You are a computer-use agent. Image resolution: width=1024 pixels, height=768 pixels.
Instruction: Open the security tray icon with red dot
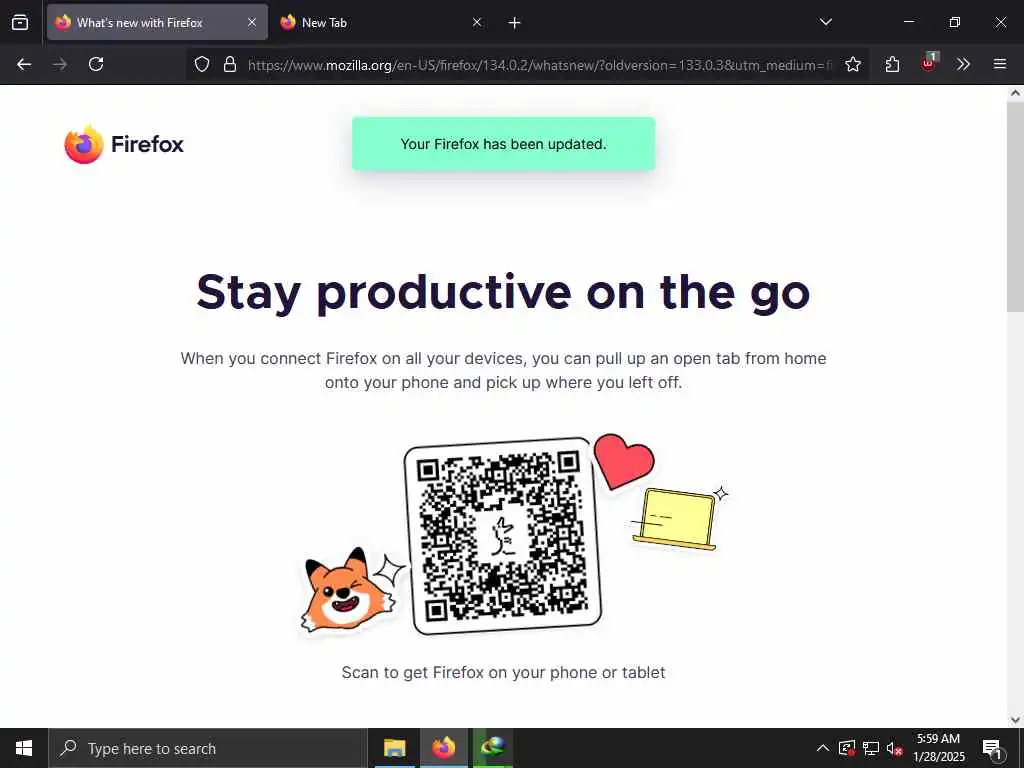(x=847, y=748)
